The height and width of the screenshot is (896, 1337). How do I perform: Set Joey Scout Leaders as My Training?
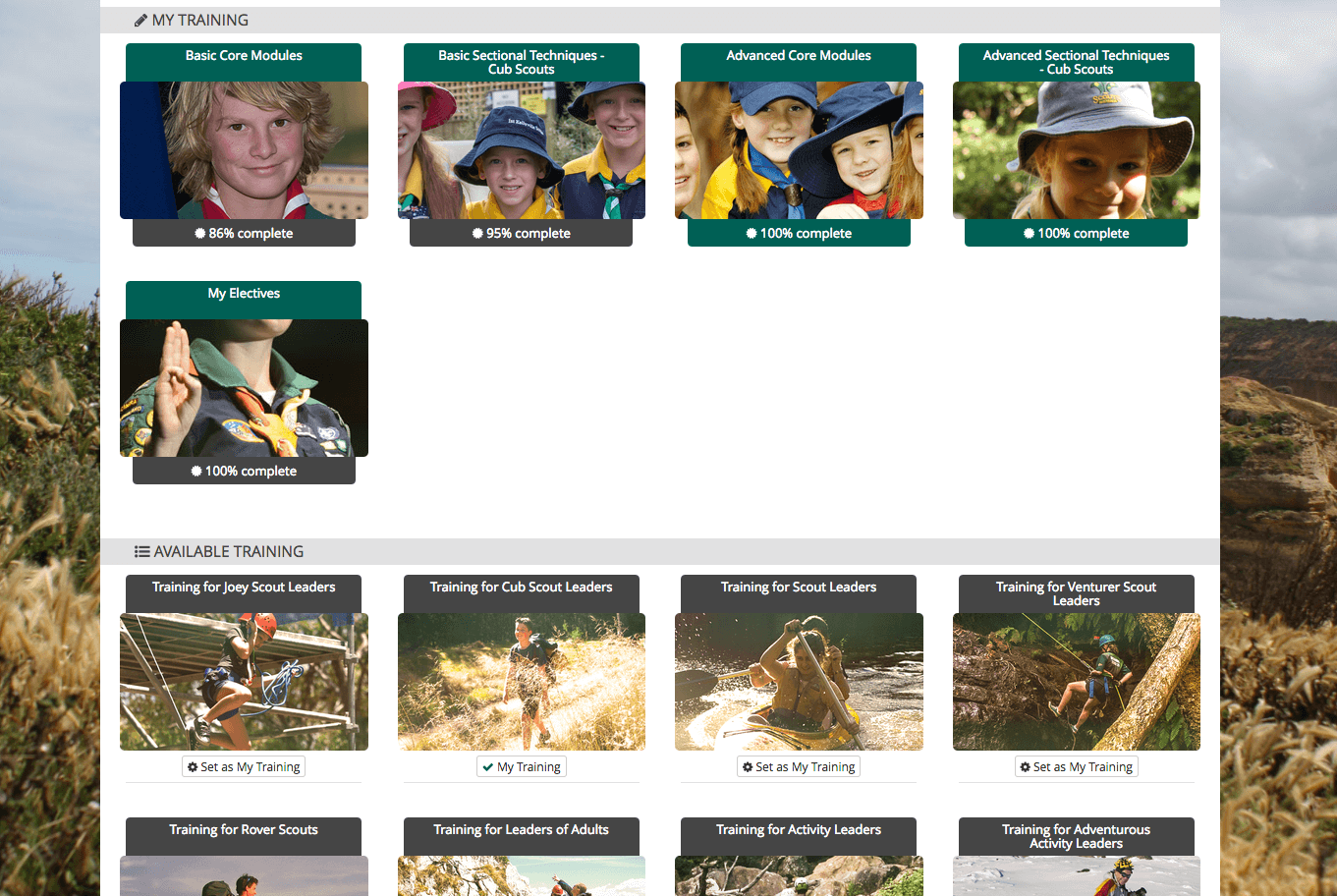pos(244,767)
